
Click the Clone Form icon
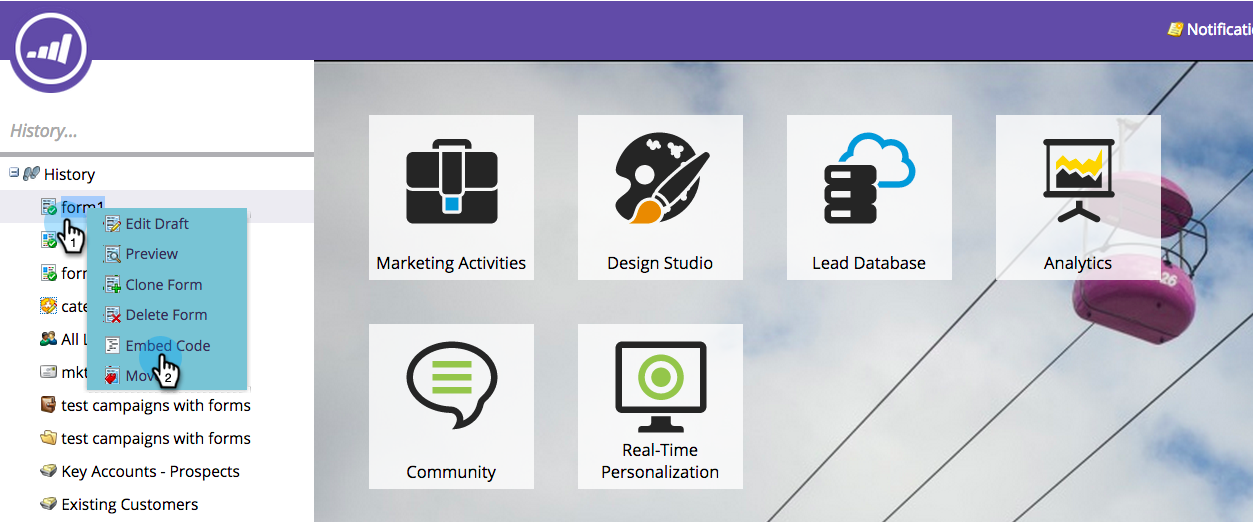(x=112, y=285)
